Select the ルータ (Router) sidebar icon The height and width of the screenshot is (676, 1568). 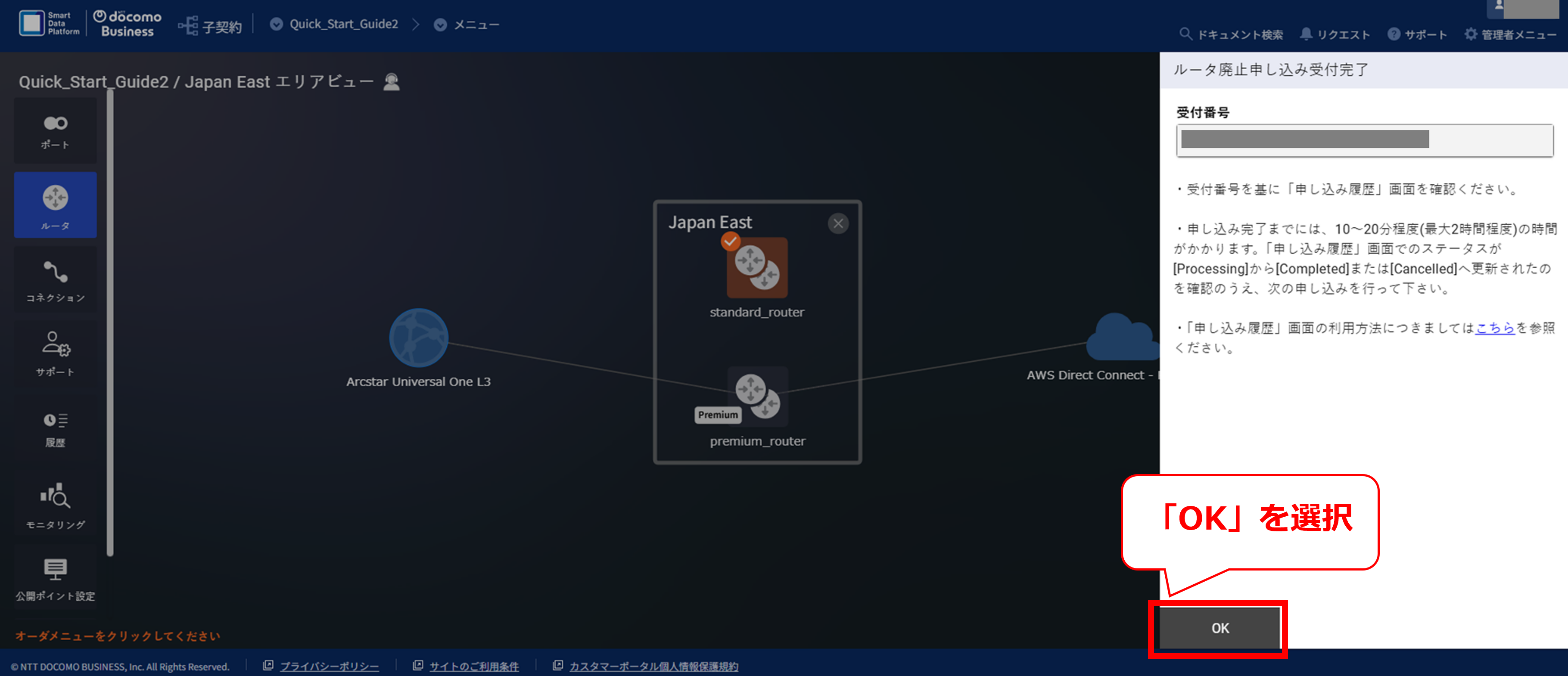[x=56, y=205]
